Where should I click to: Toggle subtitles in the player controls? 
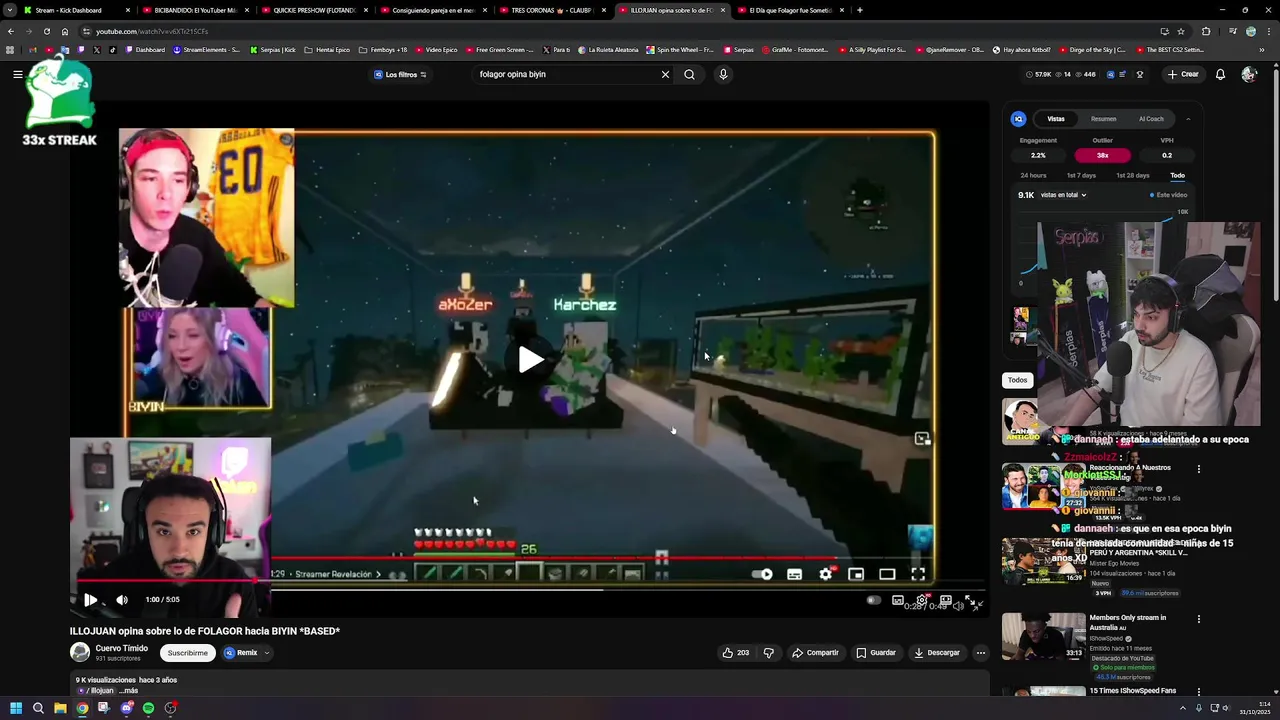tap(898, 600)
